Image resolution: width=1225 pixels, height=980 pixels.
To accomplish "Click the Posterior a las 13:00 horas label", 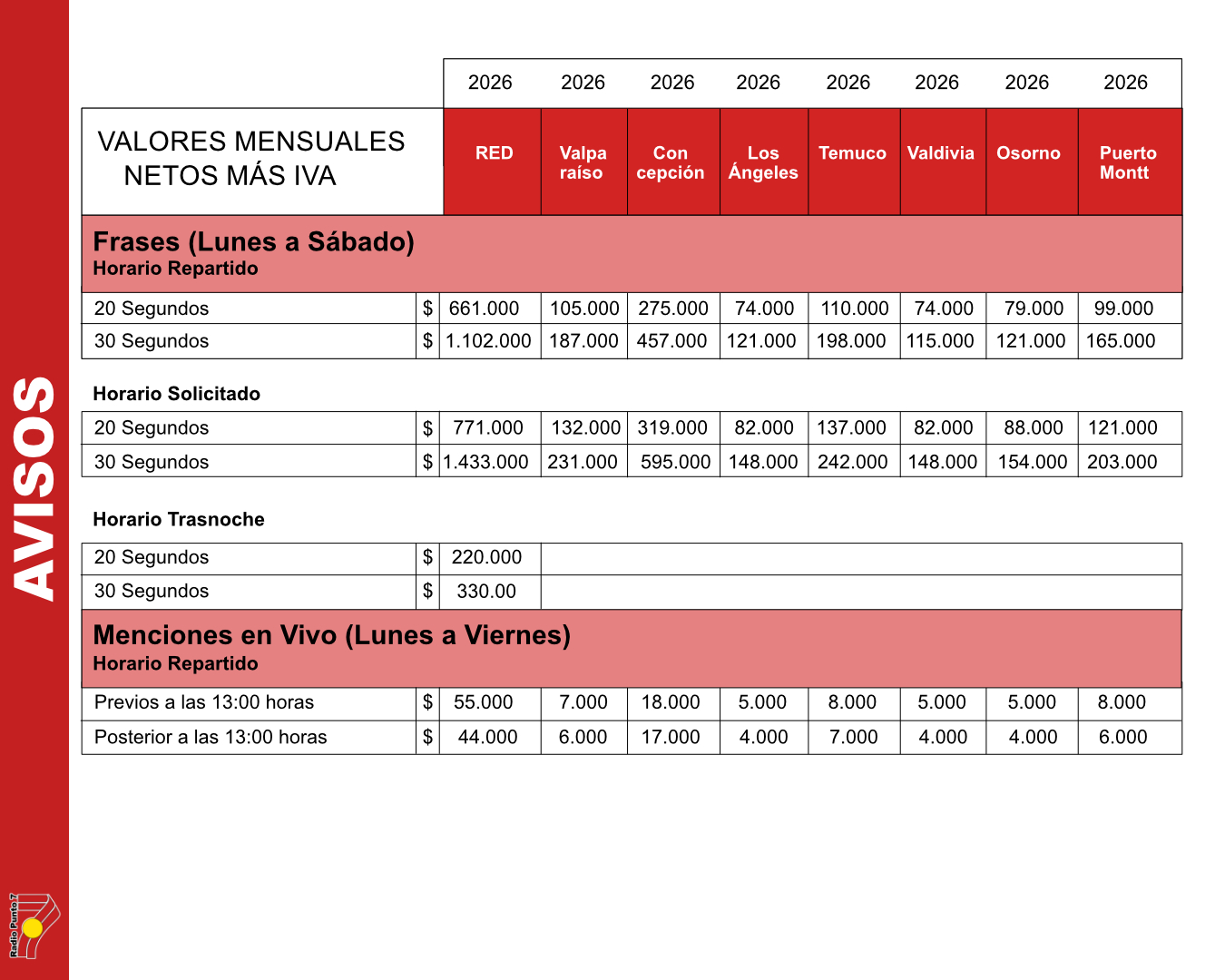I will [x=211, y=737].
